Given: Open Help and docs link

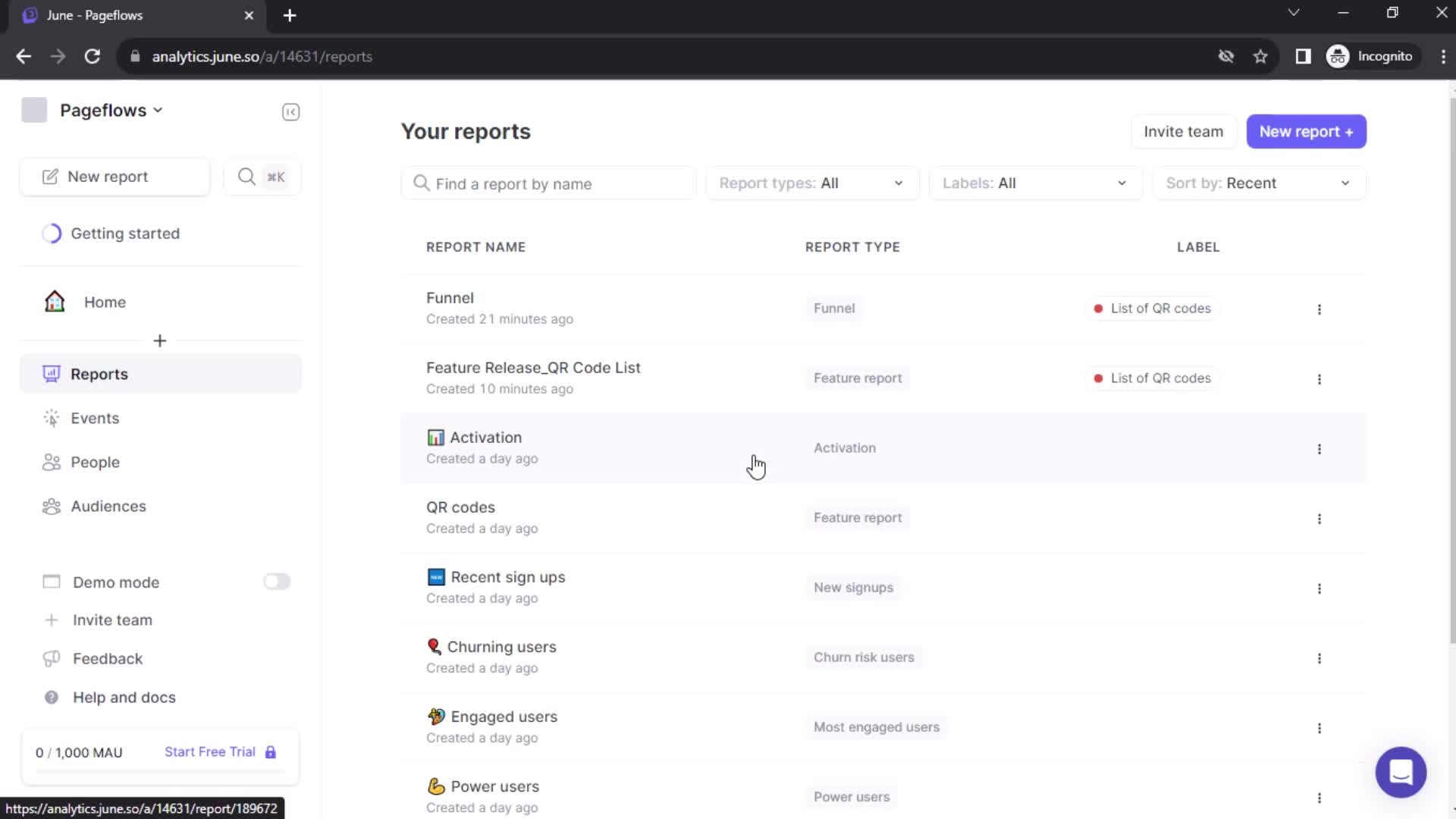Looking at the screenshot, I should tap(124, 697).
